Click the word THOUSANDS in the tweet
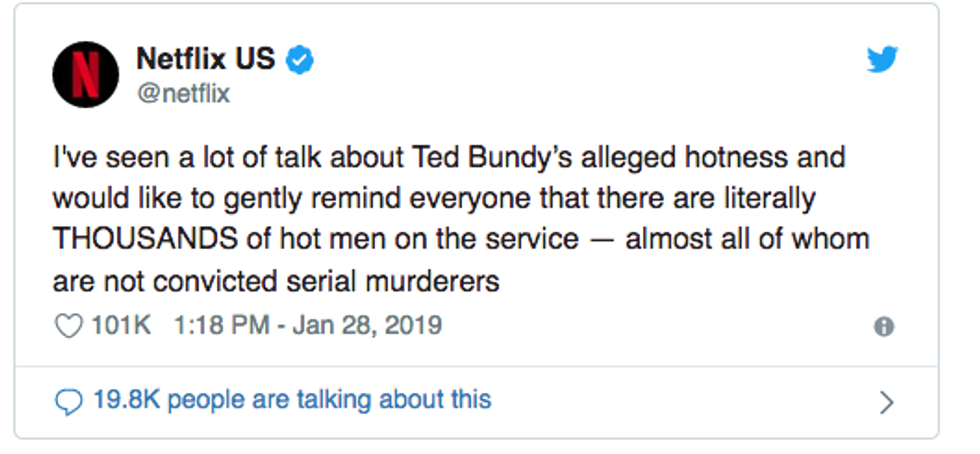Screen dimensions: 980x454 (141, 240)
